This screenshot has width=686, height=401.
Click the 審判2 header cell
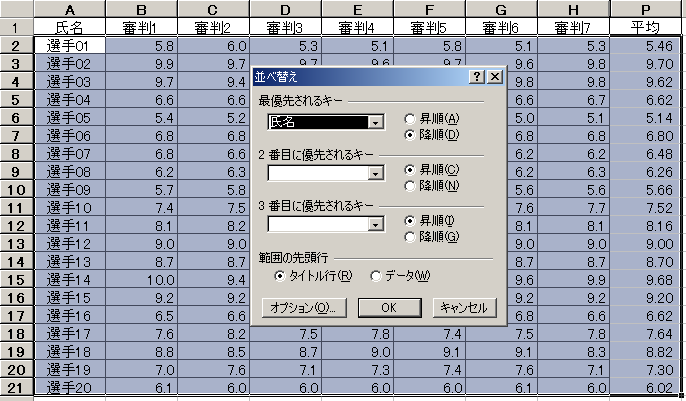click(x=214, y=28)
